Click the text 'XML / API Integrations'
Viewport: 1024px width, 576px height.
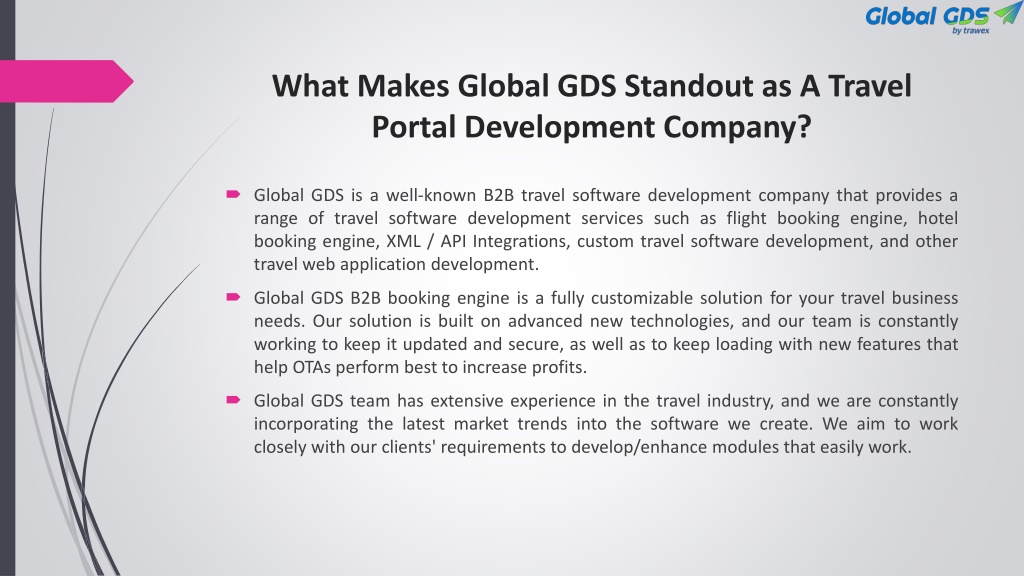coord(477,241)
